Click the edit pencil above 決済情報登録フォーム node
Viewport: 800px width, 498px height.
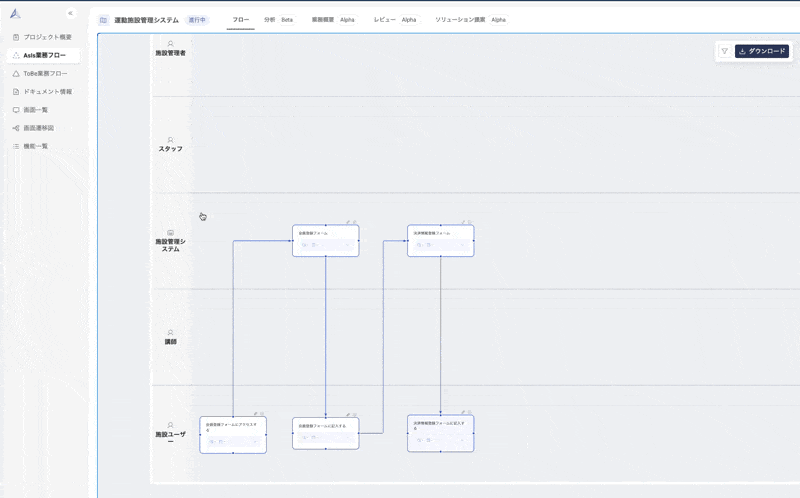(463, 222)
